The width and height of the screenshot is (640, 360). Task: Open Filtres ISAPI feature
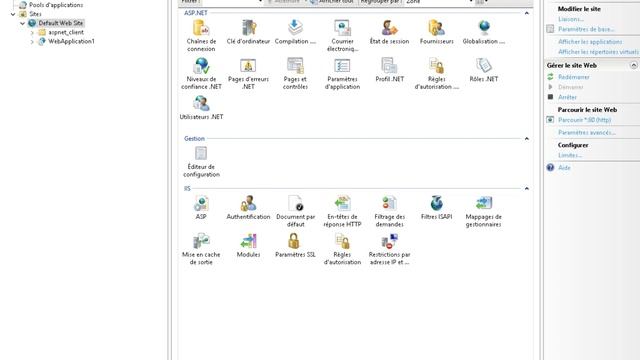point(436,207)
